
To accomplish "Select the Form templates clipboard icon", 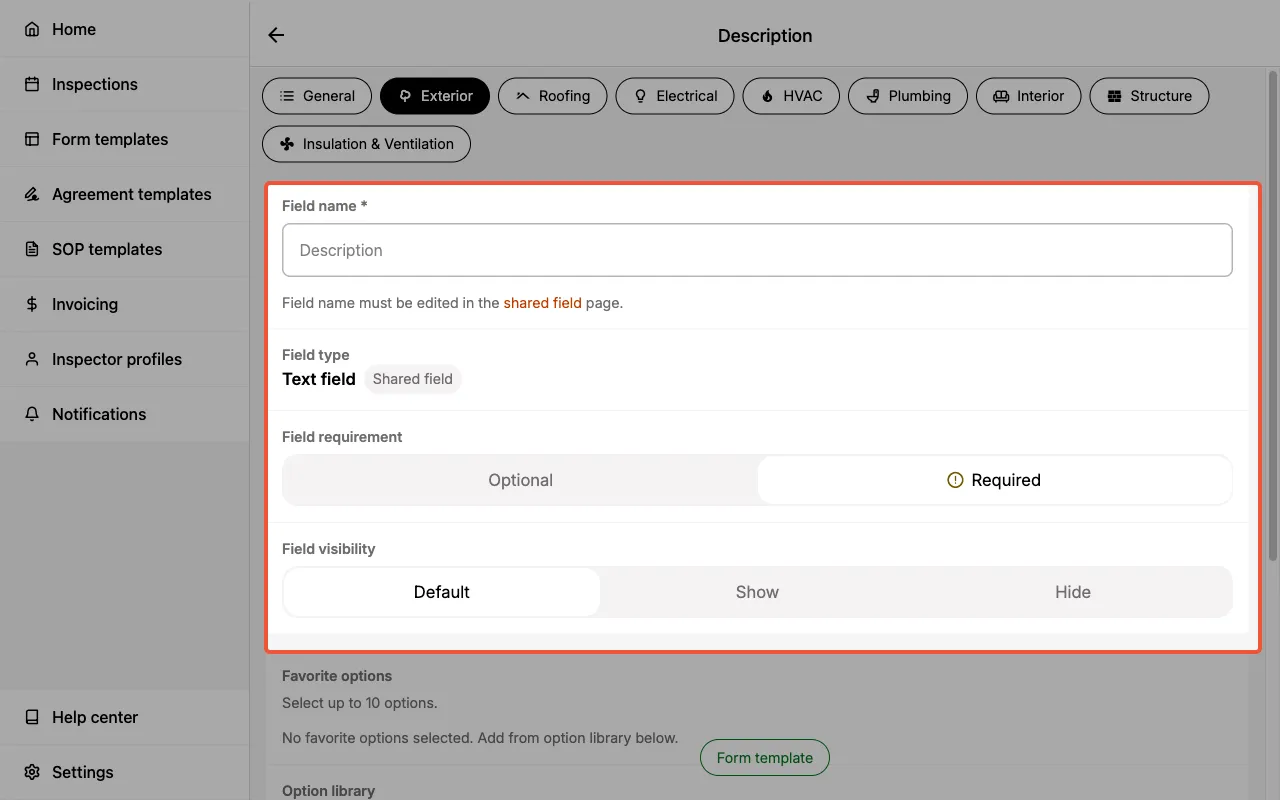I will tap(31, 139).
